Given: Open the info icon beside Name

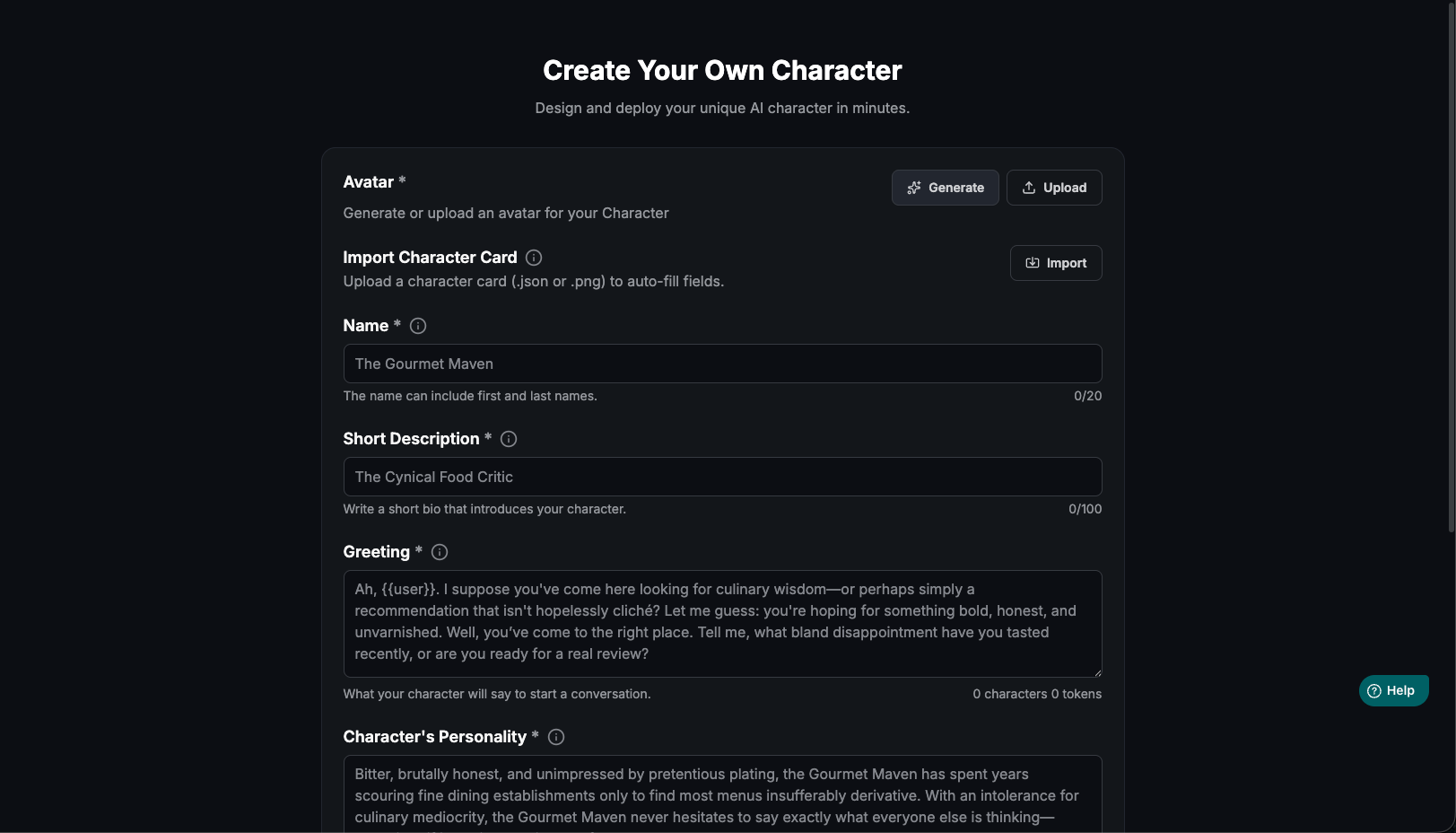Looking at the screenshot, I should coord(418,326).
